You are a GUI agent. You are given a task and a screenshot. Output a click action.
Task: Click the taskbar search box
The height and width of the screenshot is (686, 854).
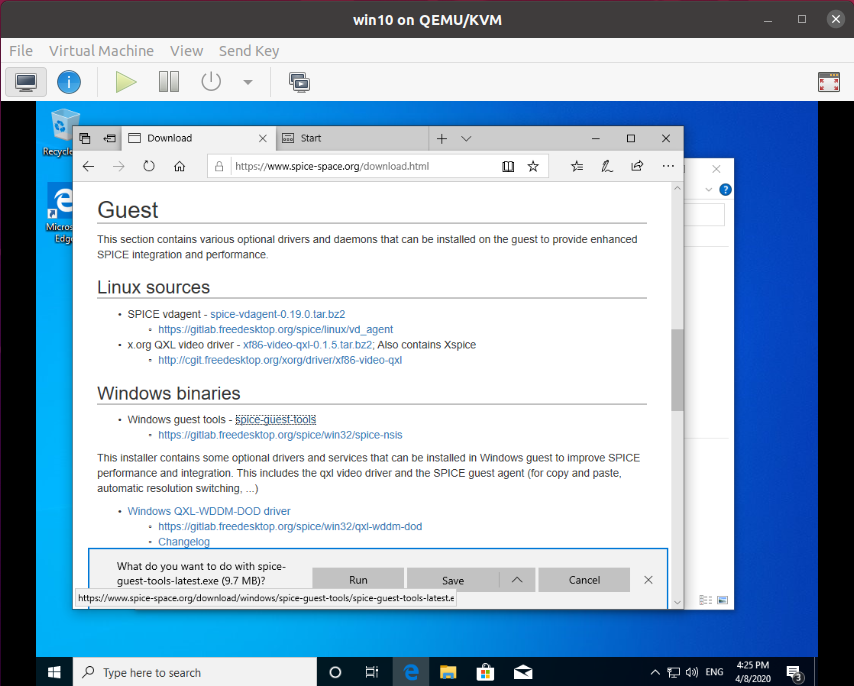pyautogui.click(x=194, y=672)
